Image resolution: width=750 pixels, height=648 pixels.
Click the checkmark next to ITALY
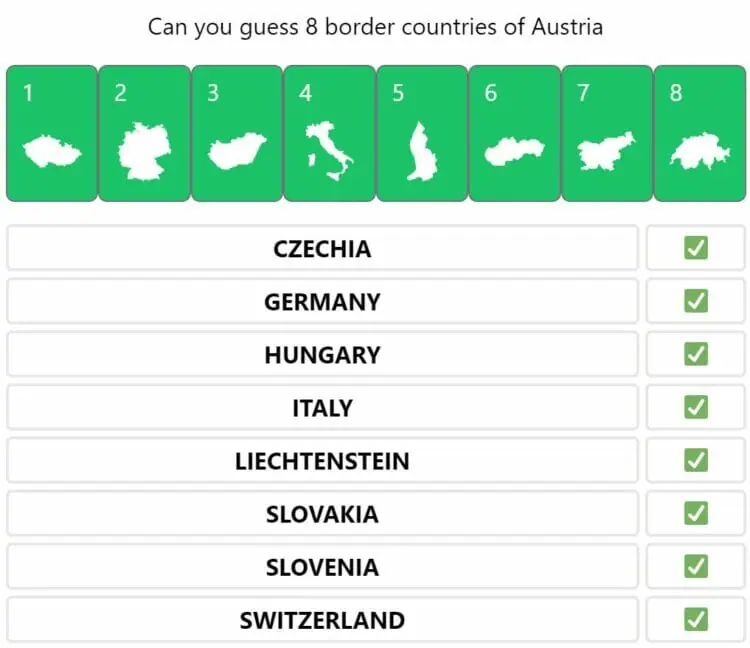[696, 407]
